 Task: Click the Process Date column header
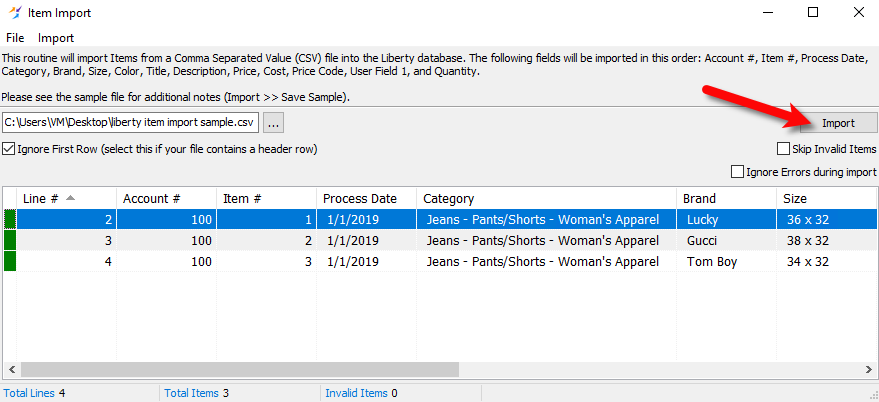367,198
